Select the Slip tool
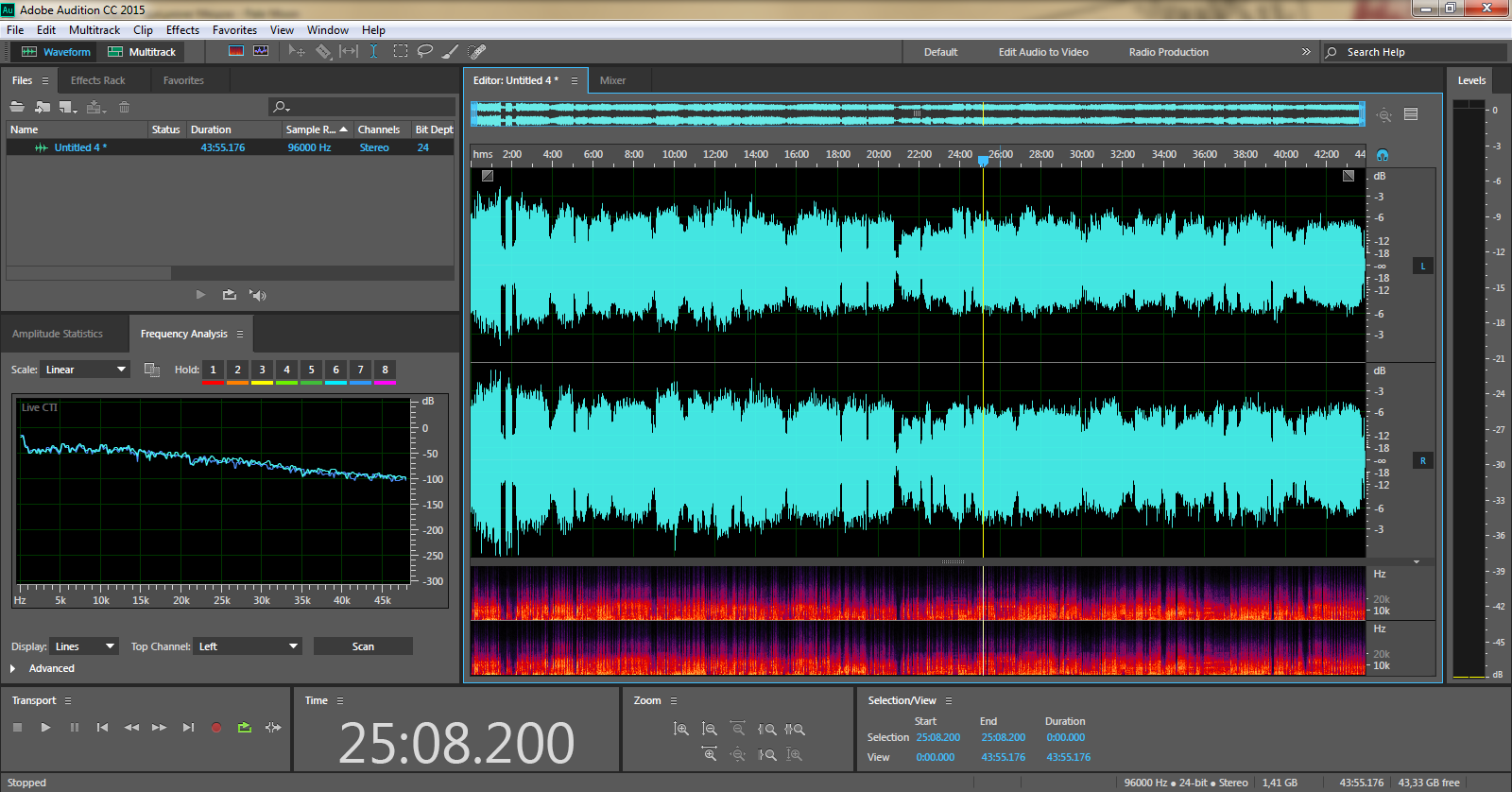Screen dimensions: 1512x792 tap(349, 51)
